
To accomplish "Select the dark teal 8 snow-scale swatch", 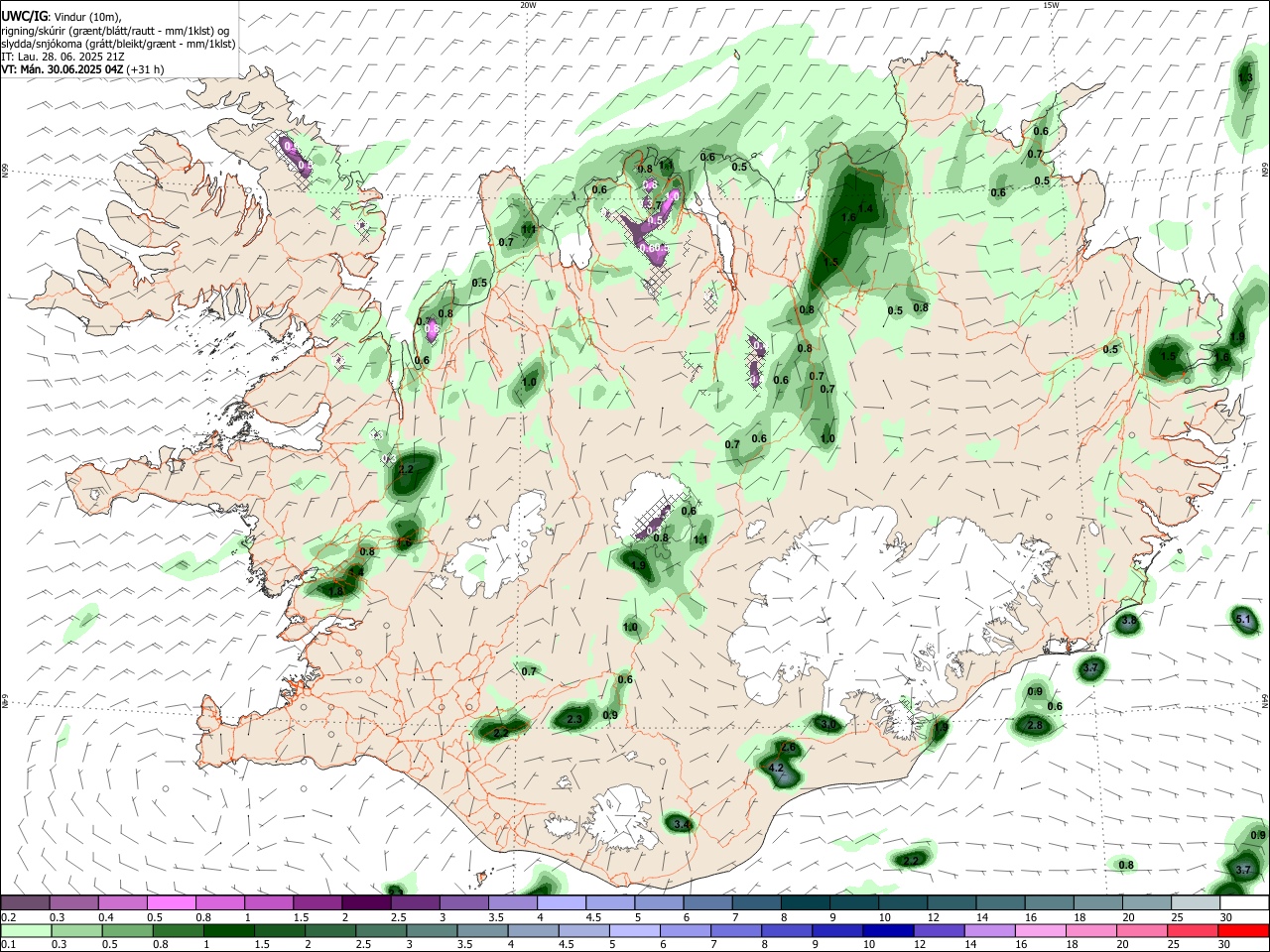I will [x=806, y=903].
